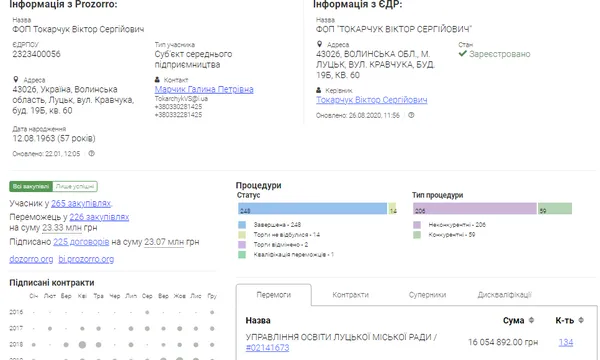Viewport: 600px width, 360px height.
Task: Click the Назва column header in table
Action: [258, 320]
